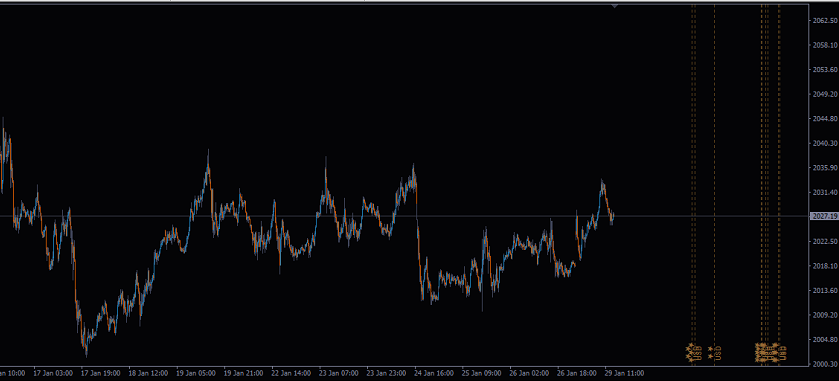Click the 23 Jan 07:00 time label

[338, 372]
